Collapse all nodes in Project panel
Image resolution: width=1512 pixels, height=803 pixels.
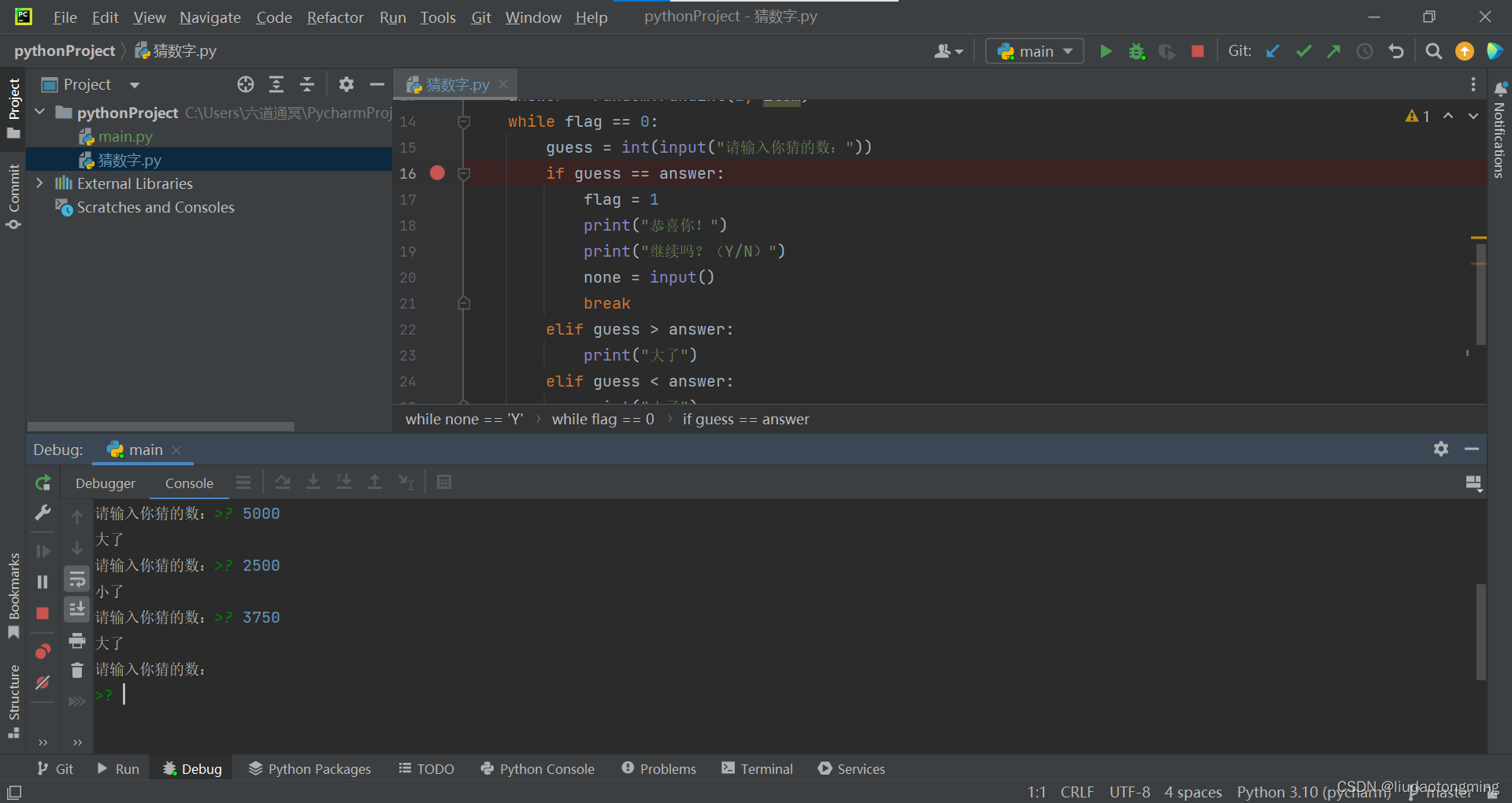coord(307,84)
